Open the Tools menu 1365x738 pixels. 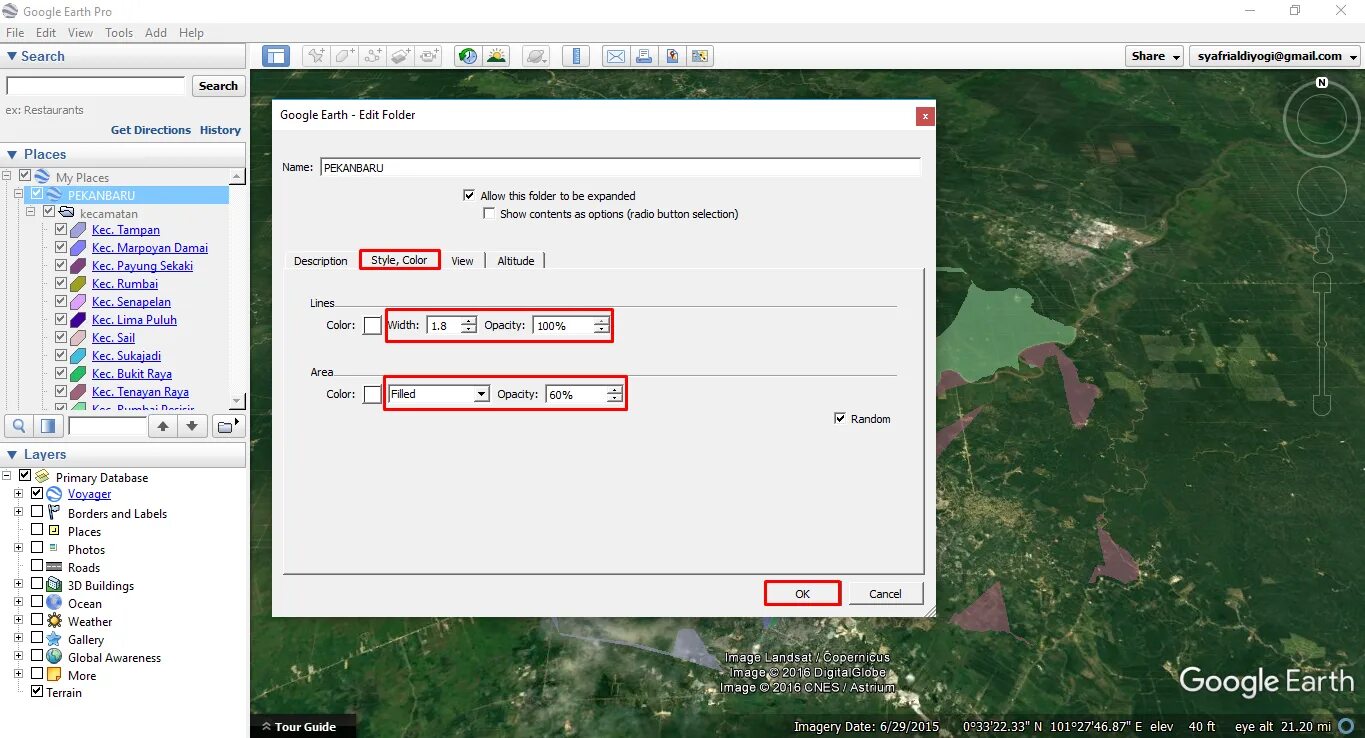tap(119, 33)
